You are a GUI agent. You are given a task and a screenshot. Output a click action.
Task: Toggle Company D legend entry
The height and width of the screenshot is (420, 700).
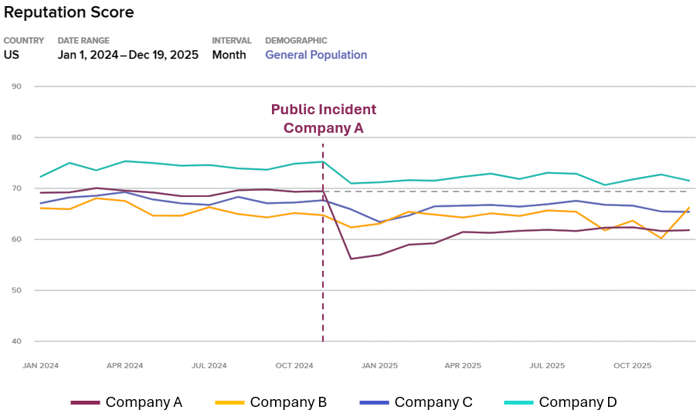(577, 402)
